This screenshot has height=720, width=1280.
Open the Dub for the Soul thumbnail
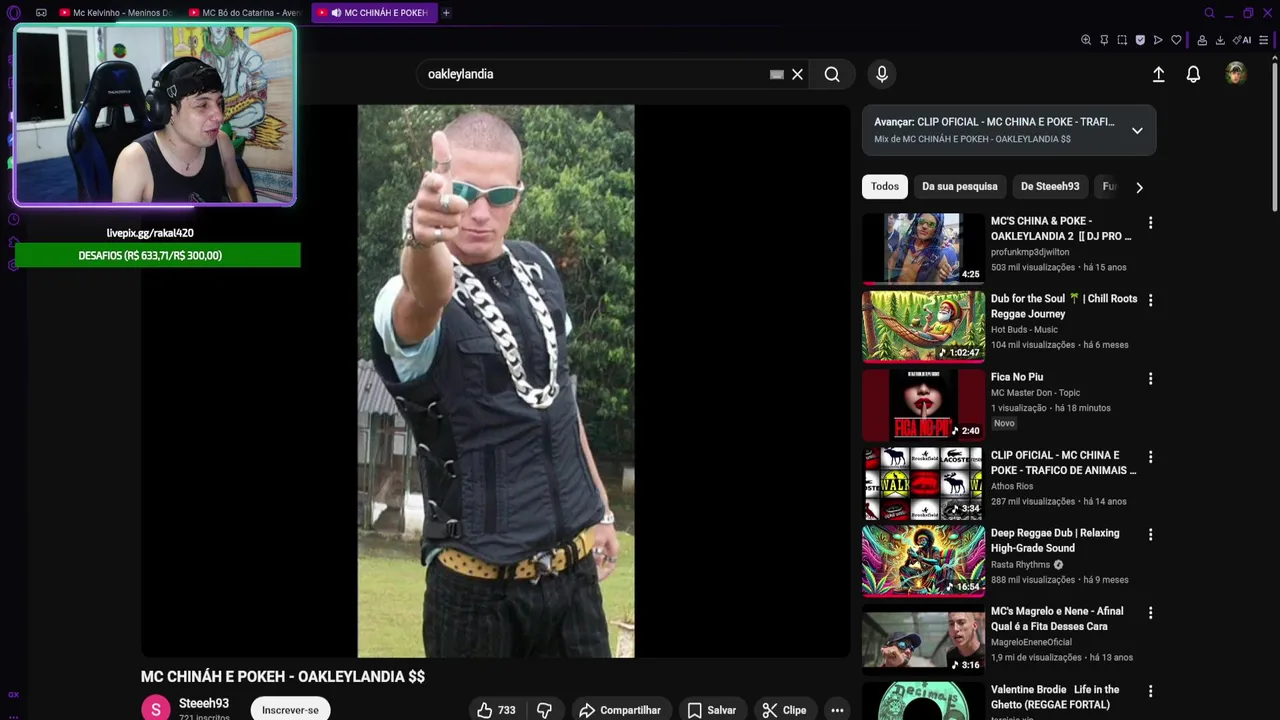tap(923, 326)
